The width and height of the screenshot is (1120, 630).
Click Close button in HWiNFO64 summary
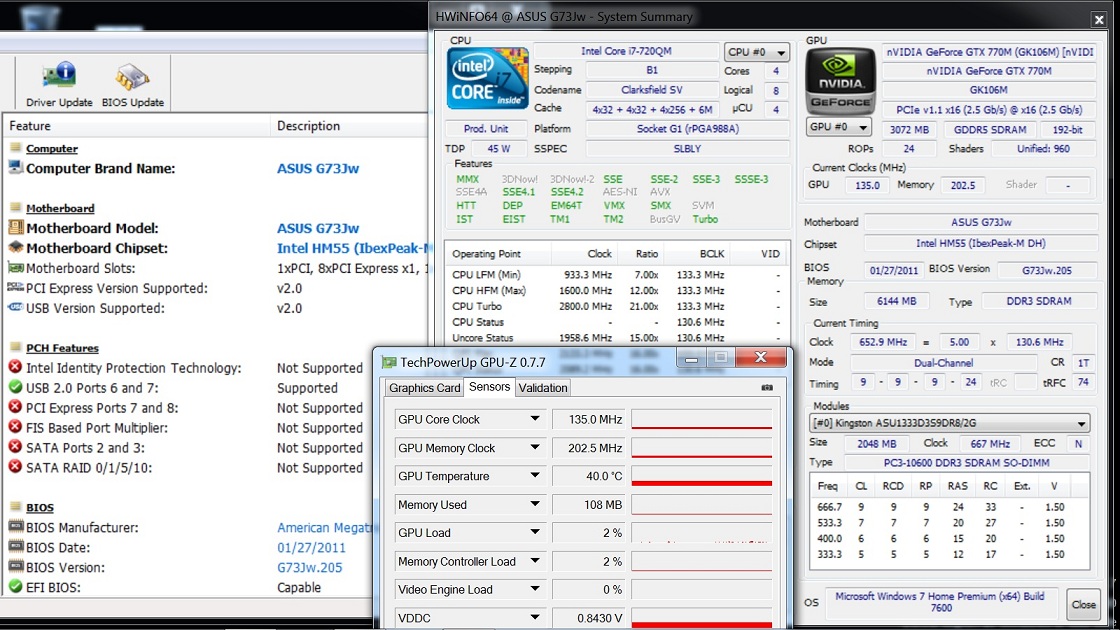point(1083,604)
